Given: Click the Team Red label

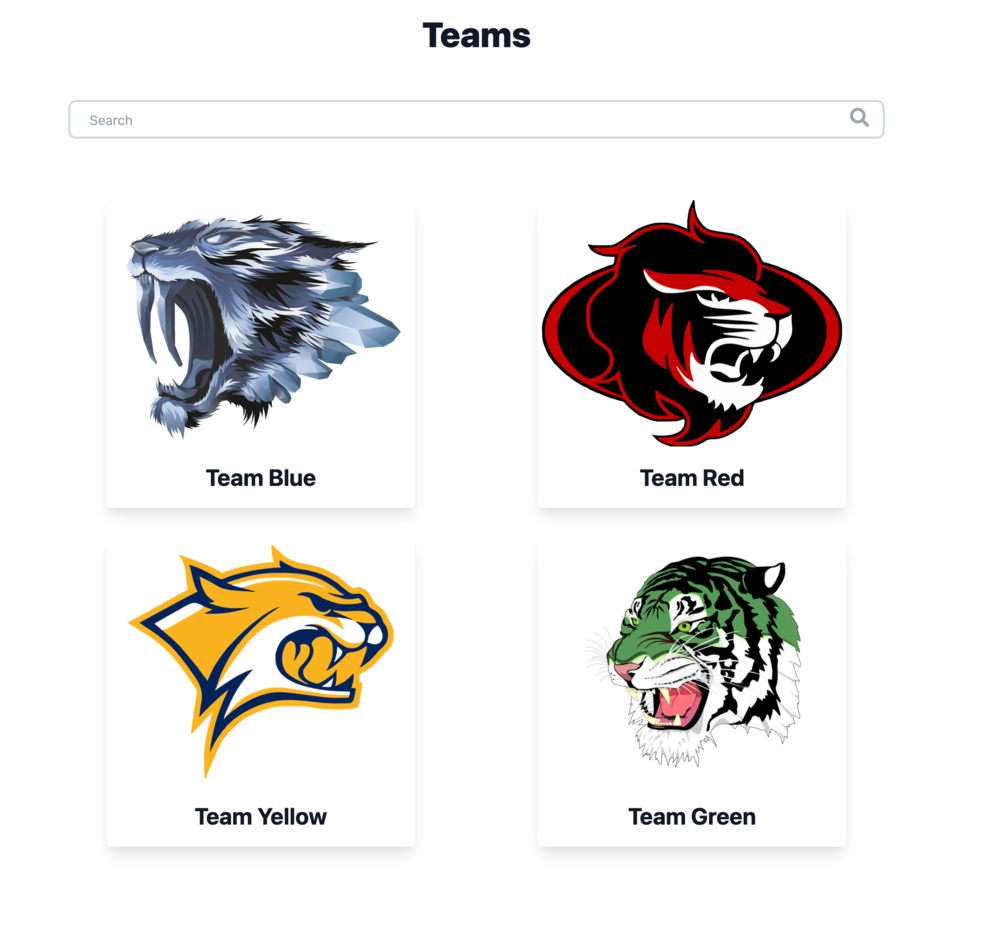Looking at the screenshot, I should (x=692, y=478).
